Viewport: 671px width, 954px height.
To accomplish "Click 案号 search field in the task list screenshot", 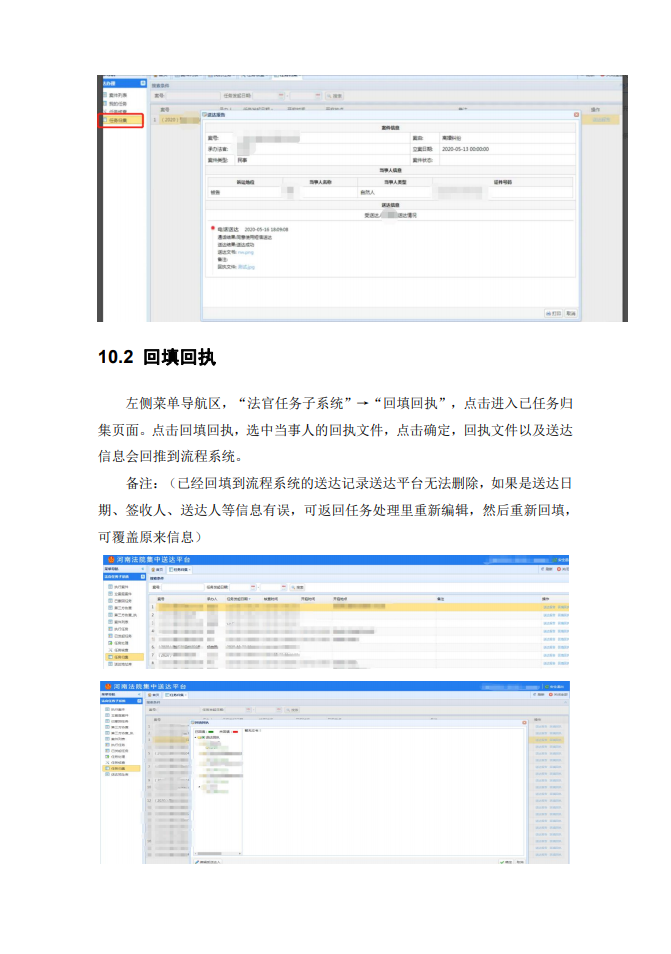I will [x=182, y=587].
